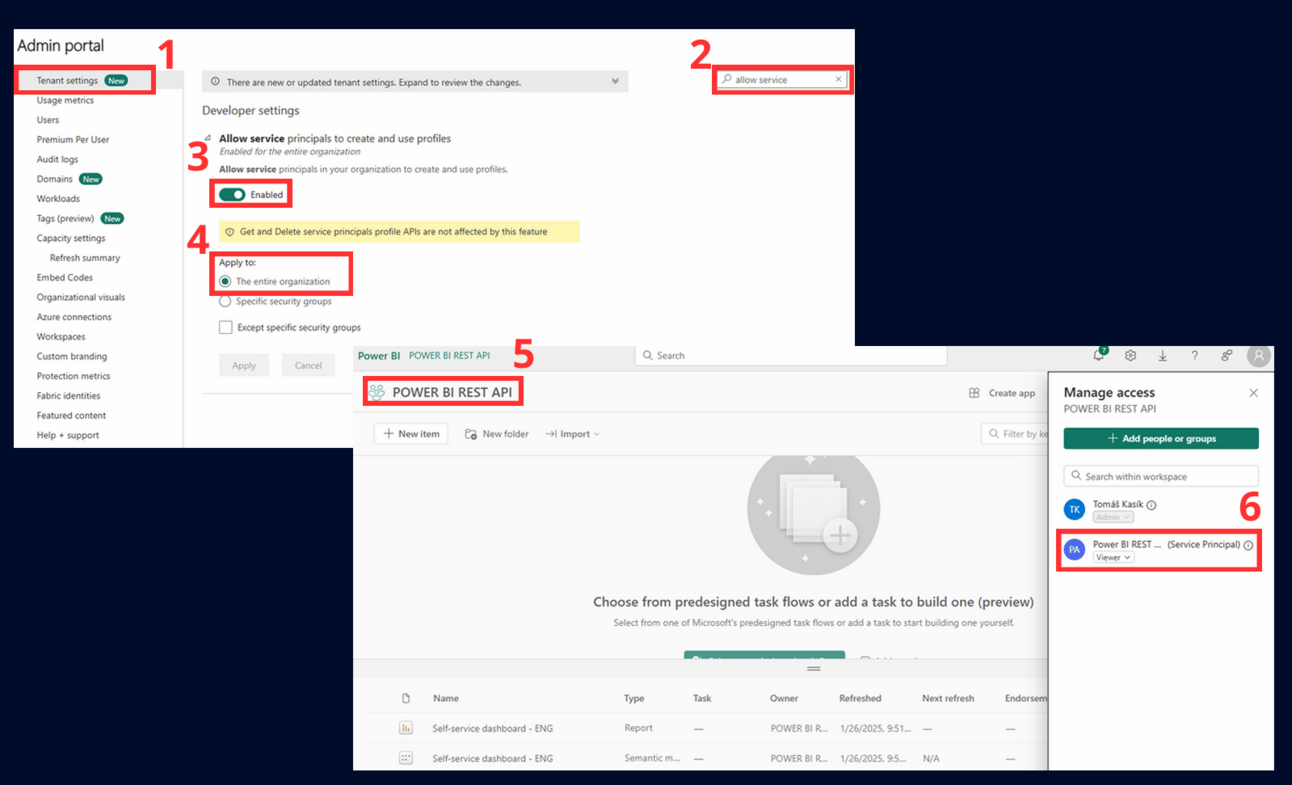Clear the allow service search text
Image resolution: width=1292 pixels, height=785 pixels.
pyautogui.click(x=838, y=79)
